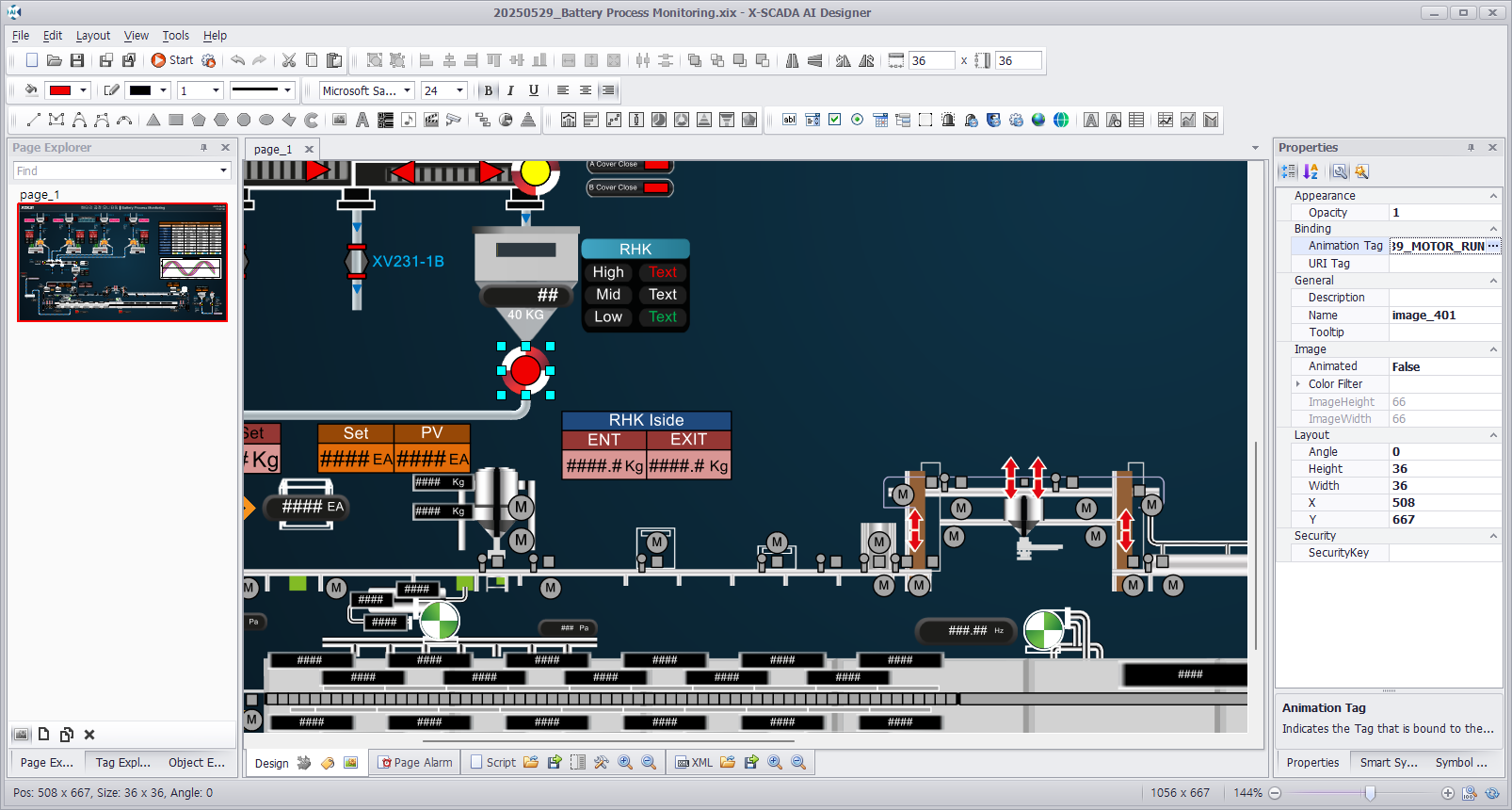Add a checkbox control from the toolbar
Image resolution: width=1512 pixels, height=810 pixels.
(x=835, y=120)
